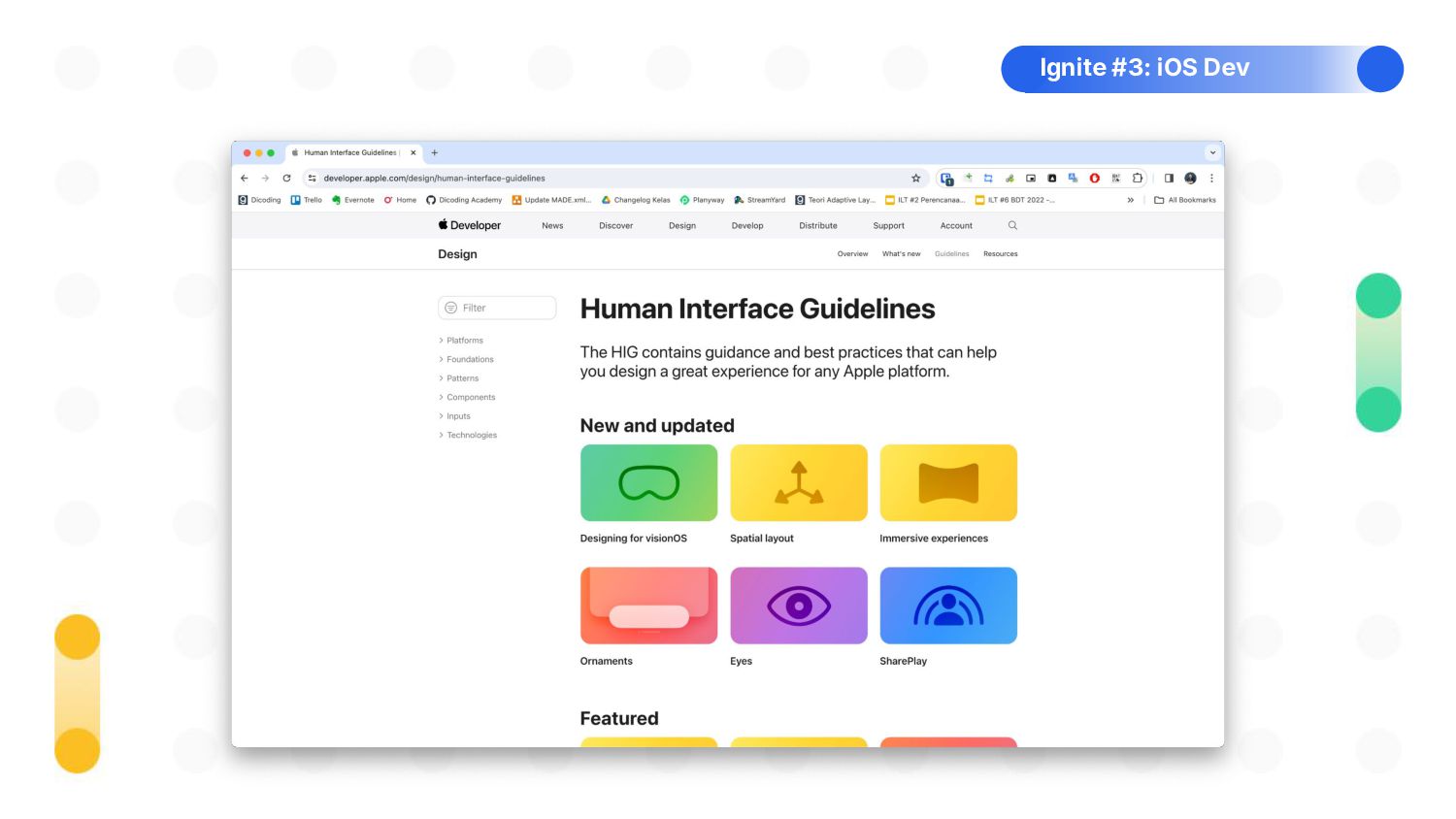Go back to the previous page
Image resolution: width=1456 pixels, height=819 pixels.
pos(245,179)
